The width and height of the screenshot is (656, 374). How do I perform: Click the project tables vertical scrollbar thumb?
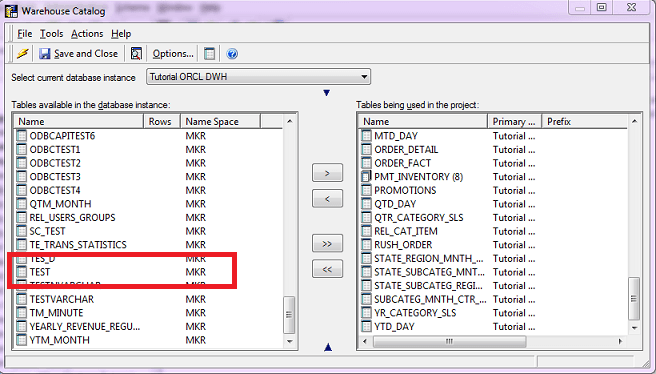(x=634, y=299)
